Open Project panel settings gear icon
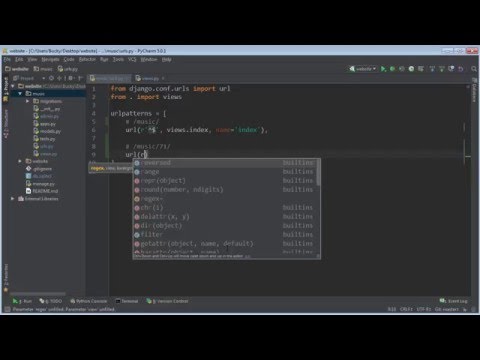The width and height of the screenshot is (480, 360). coord(70,78)
